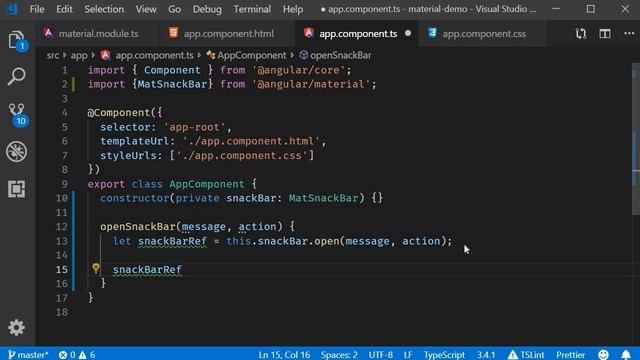Click the lightbulb quick-fix on line 15
The height and width of the screenshot is (360, 640).
(96, 268)
